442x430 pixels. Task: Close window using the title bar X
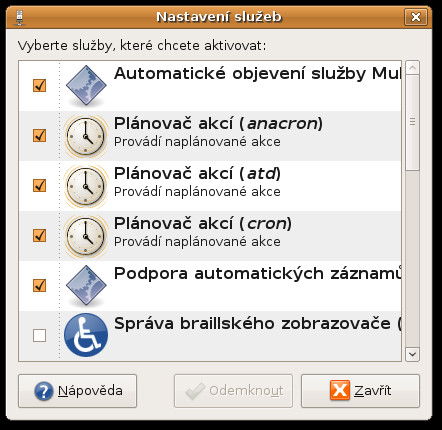click(x=416, y=17)
